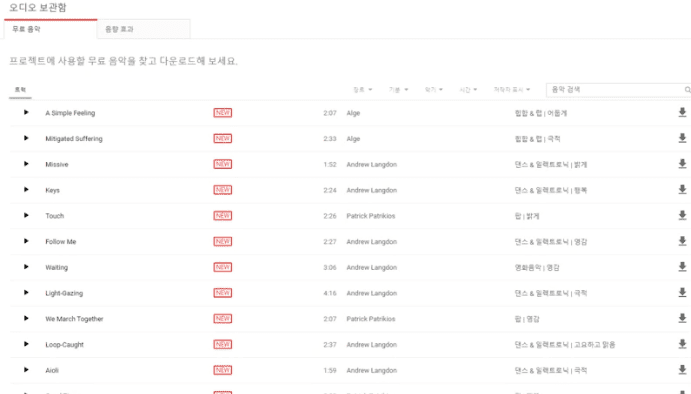Image resolution: width=691 pixels, height=394 pixels.
Task: Click the genre label in Touch row
Action: click(527, 216)
